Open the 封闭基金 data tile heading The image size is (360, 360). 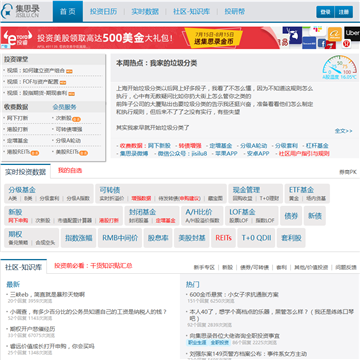coord(143,212)
